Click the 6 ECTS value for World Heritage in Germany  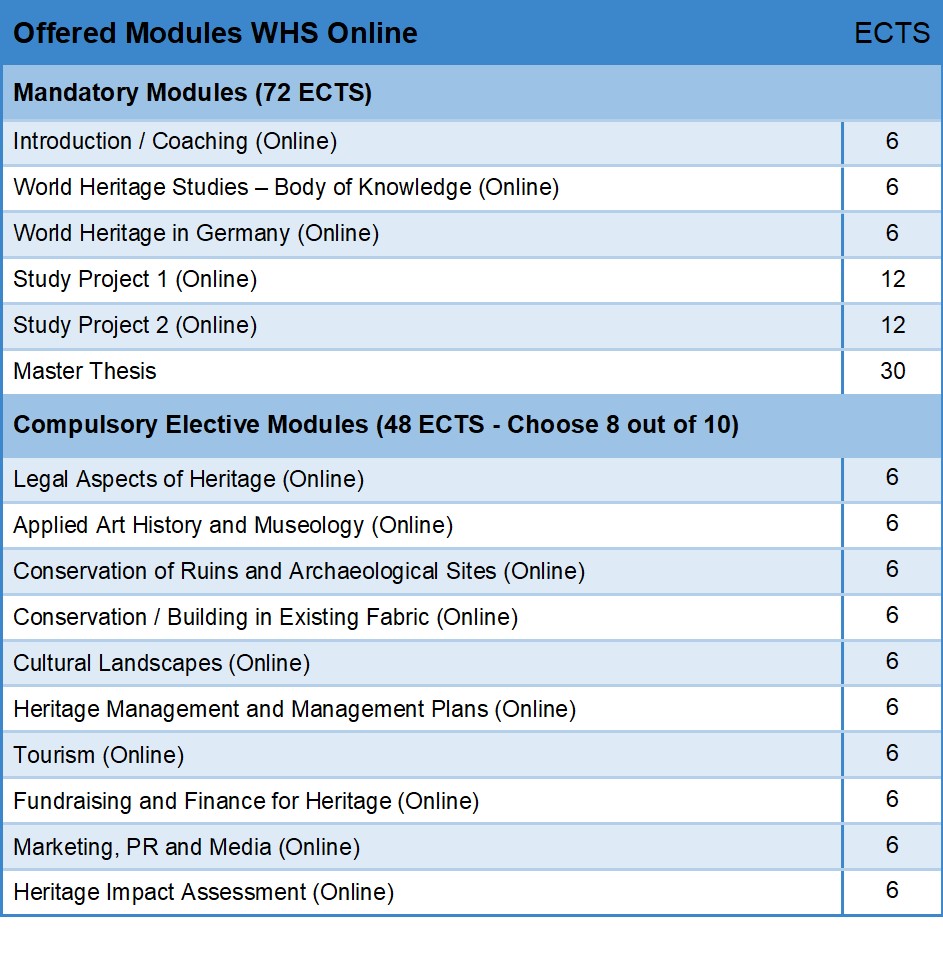coord(892,233)
